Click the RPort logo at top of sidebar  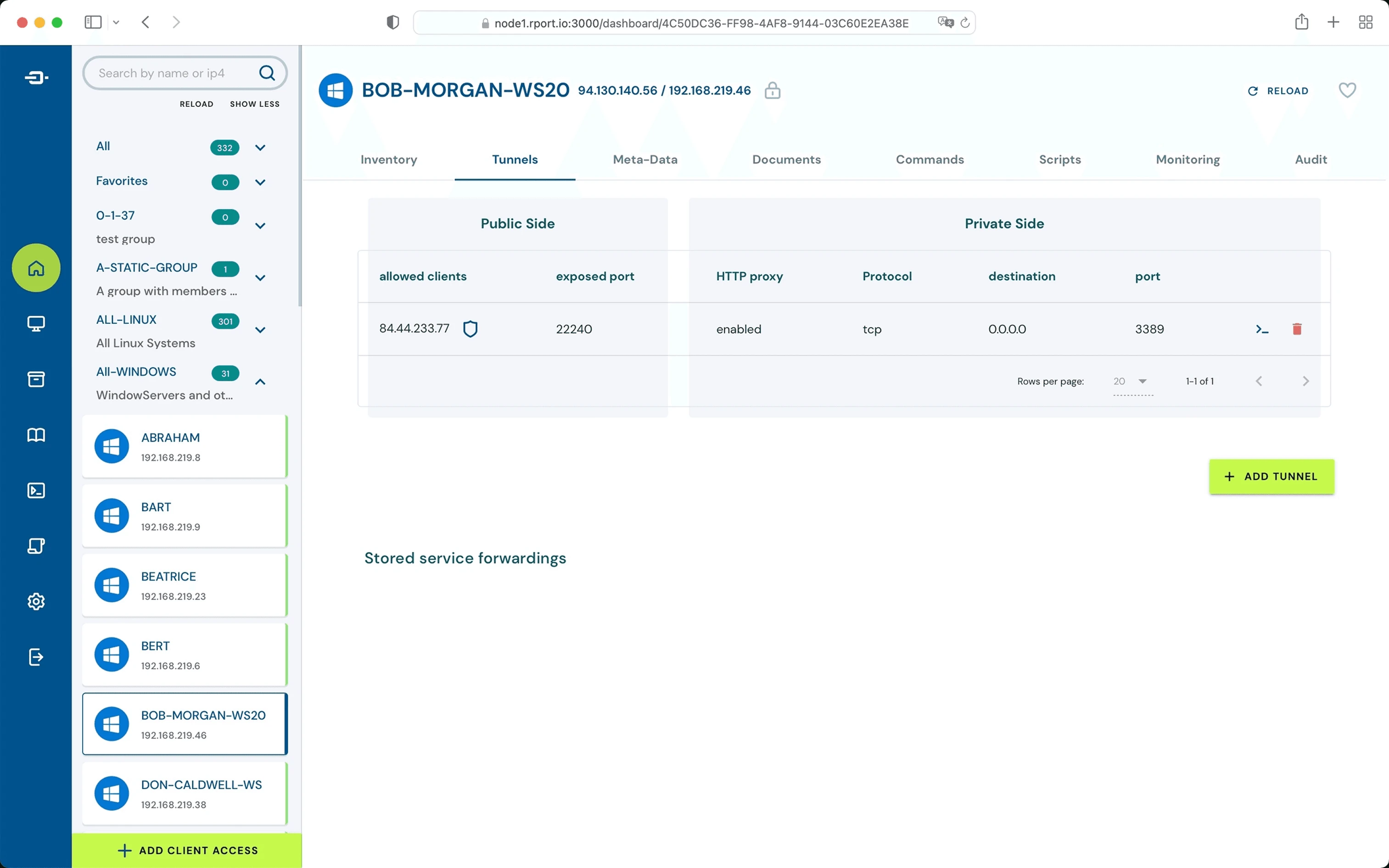36,78
